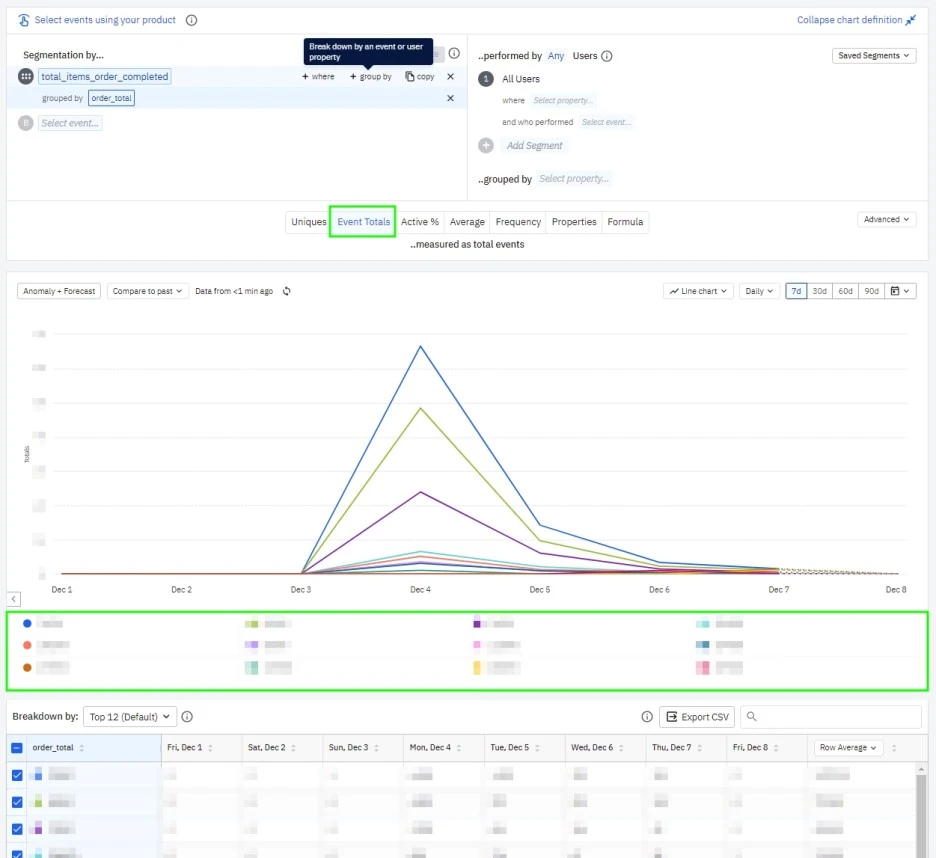Open total_items_order_completed event selector

click(x=104, y=76)
